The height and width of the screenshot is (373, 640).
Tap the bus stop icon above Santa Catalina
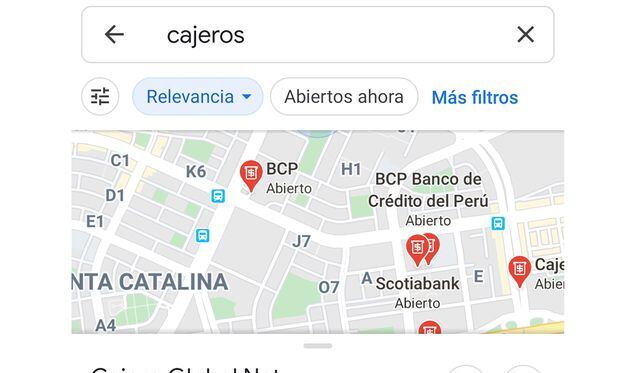pyautogui.click(x=202, y=235)
